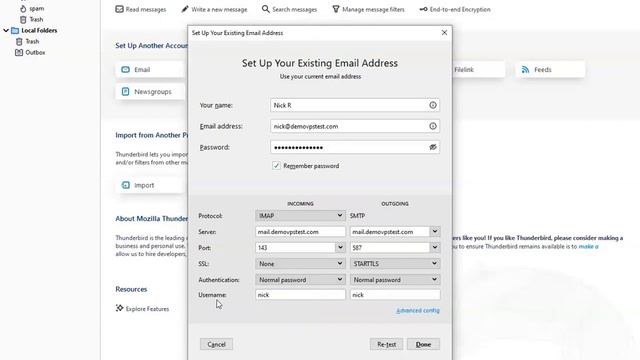Open the incoming Protocol IMAP dropdown
Viewport: 640px width, 360px height.
(x=300, y=216)
